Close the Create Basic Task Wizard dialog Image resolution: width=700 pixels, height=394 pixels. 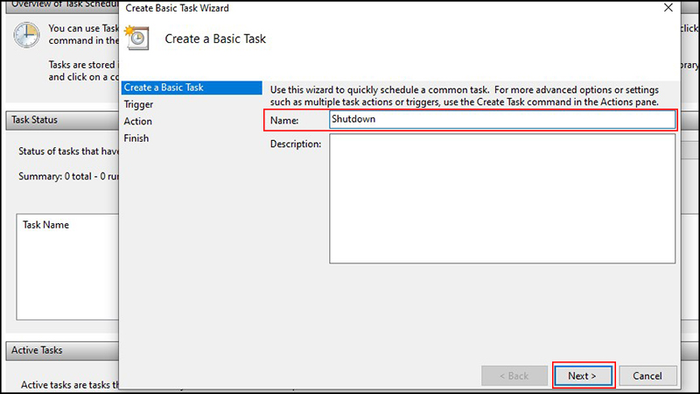point(668,8)
